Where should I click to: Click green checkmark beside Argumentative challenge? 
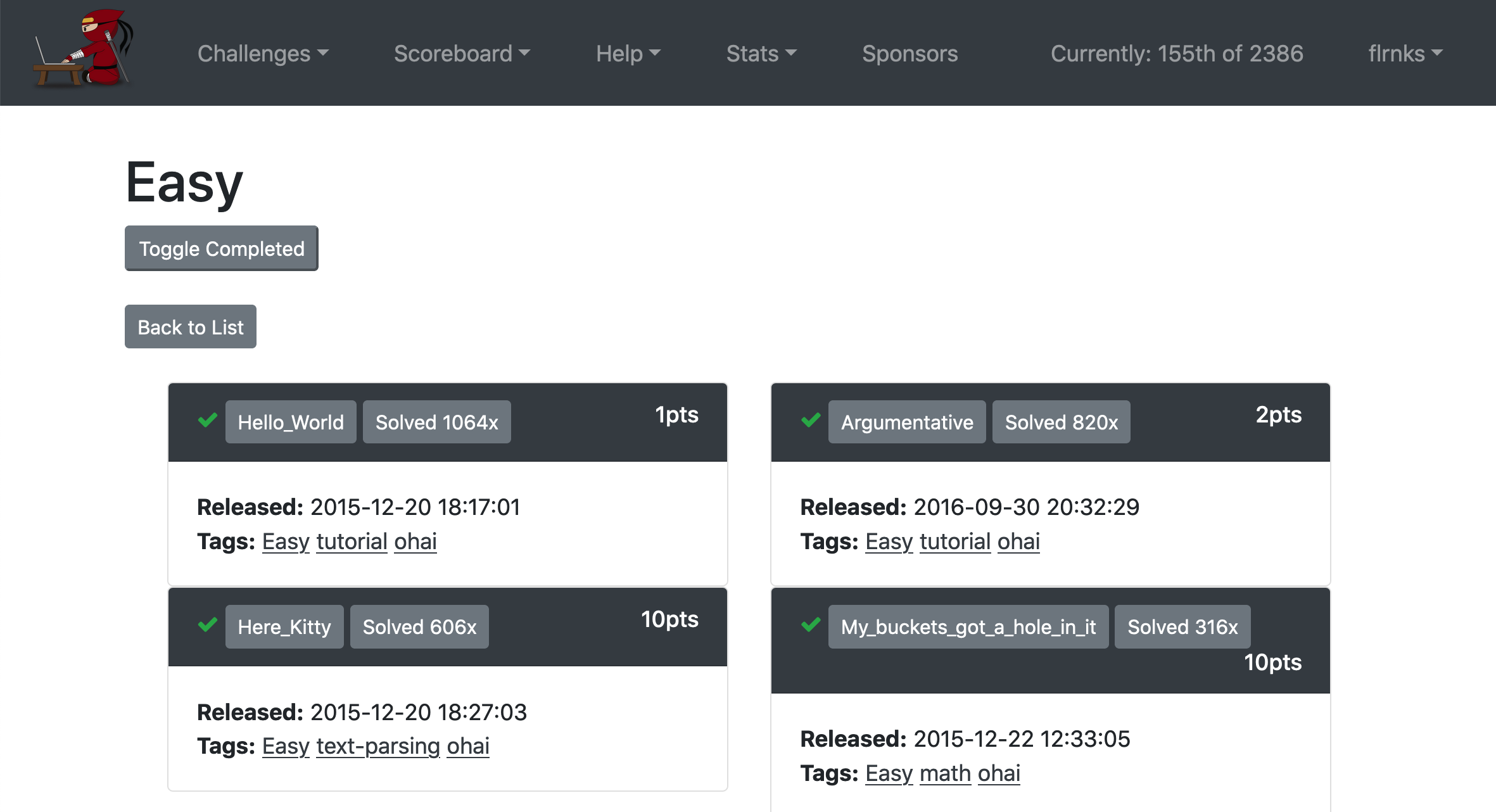click(x=811, y=420)
